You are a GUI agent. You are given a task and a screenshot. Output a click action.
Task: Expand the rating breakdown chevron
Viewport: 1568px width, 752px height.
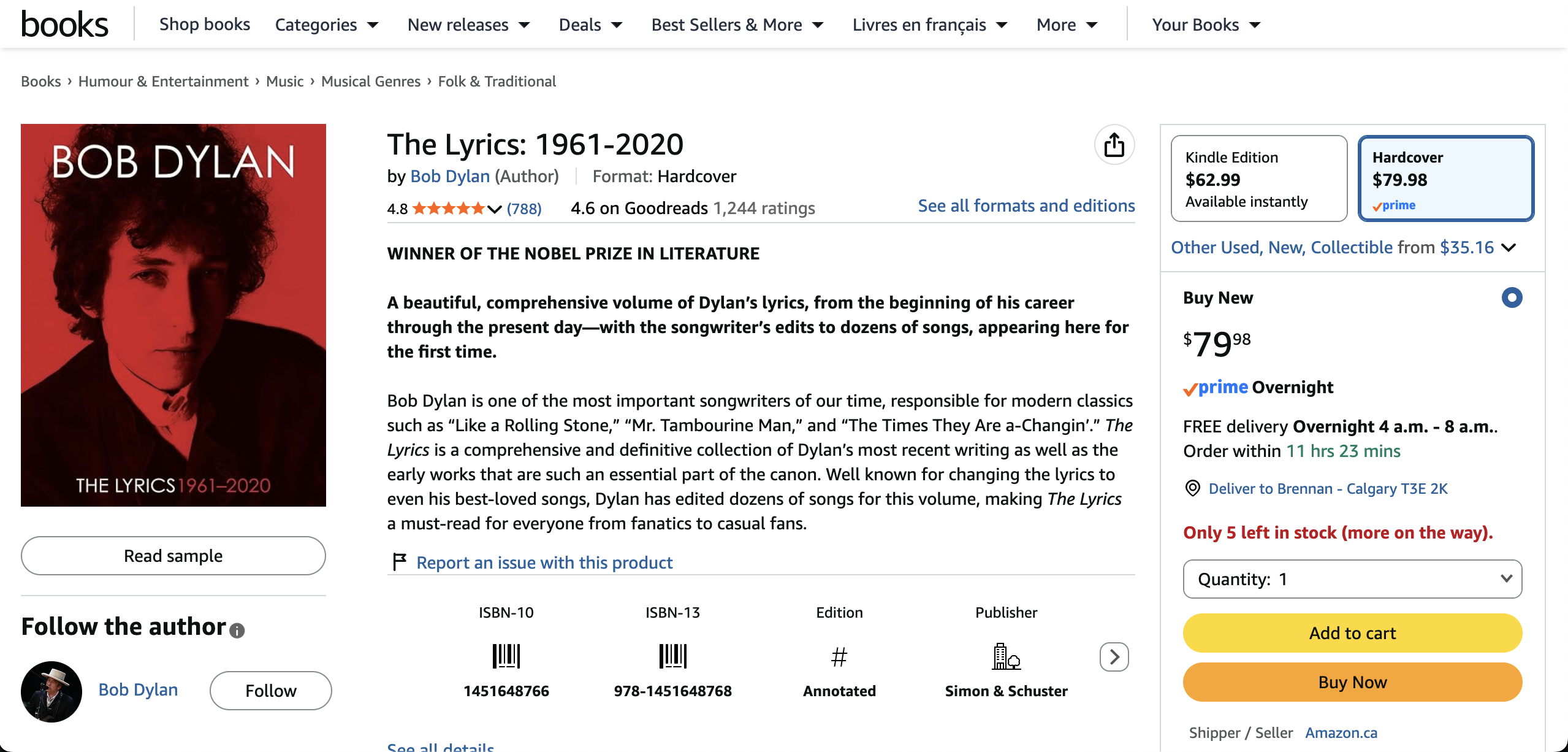(494, 209)
